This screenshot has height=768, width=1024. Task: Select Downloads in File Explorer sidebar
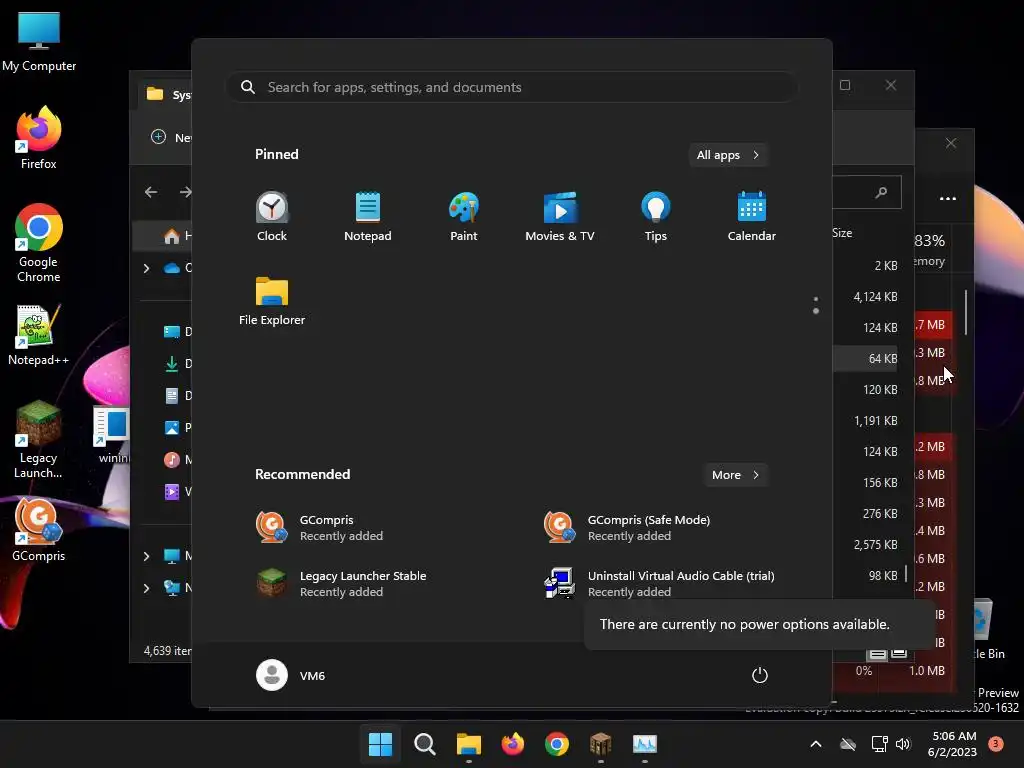pos(177,364)
